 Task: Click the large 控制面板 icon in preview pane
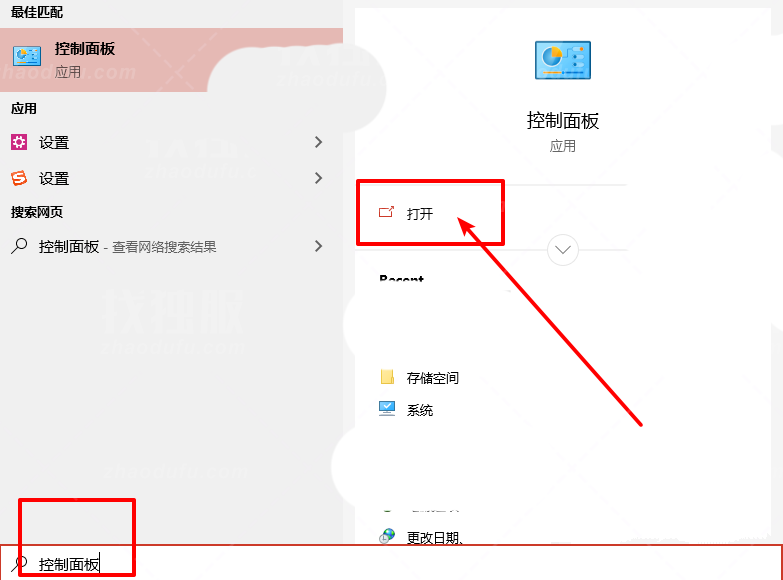[563, 60]
